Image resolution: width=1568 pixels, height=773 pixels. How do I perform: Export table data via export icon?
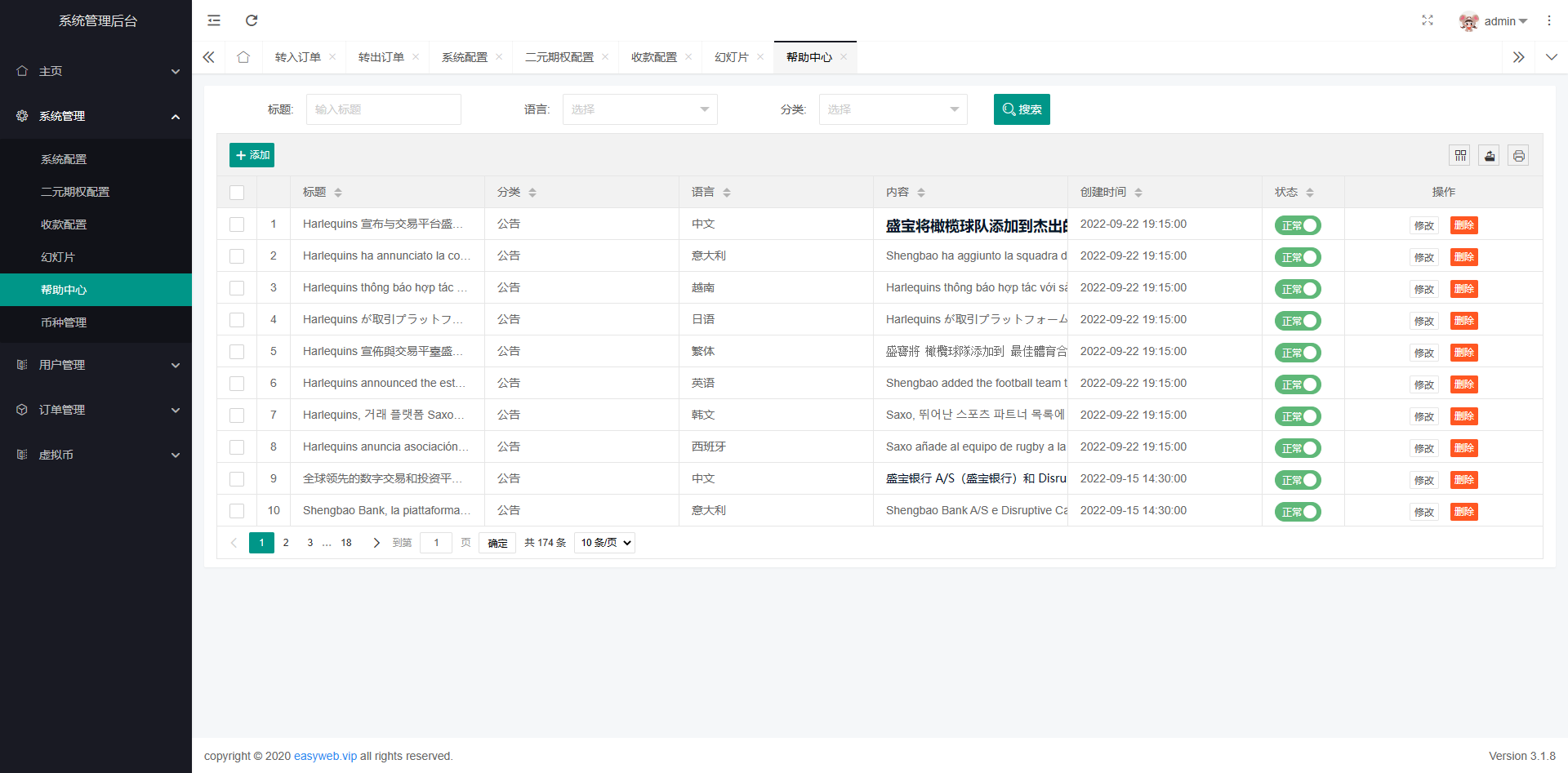(1489, 155)
